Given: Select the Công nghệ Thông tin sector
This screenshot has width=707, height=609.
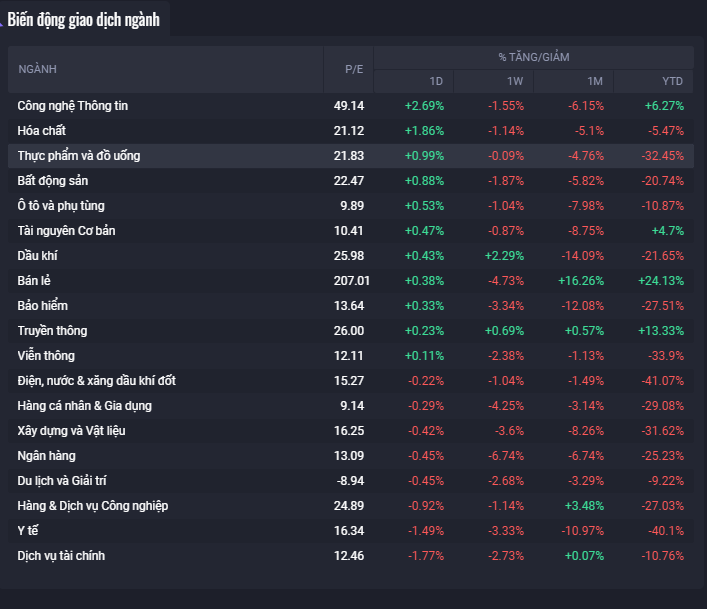Looking at the screenshot, I should tap(73, 106).
